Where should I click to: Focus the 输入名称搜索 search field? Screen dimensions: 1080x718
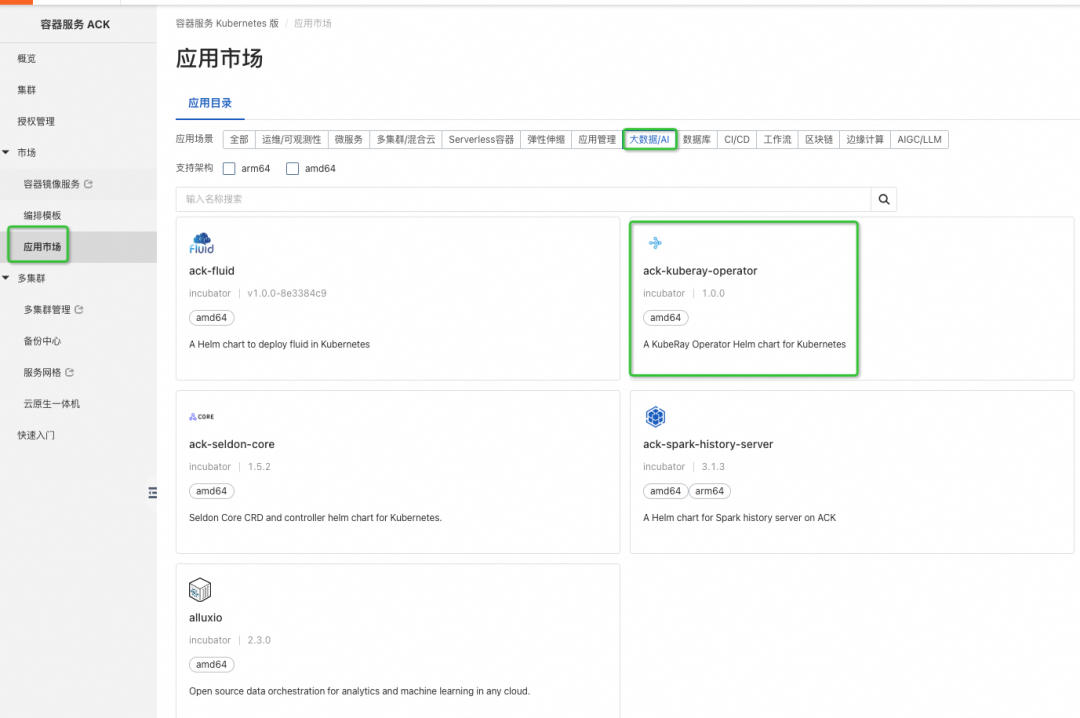coord(523,199)
